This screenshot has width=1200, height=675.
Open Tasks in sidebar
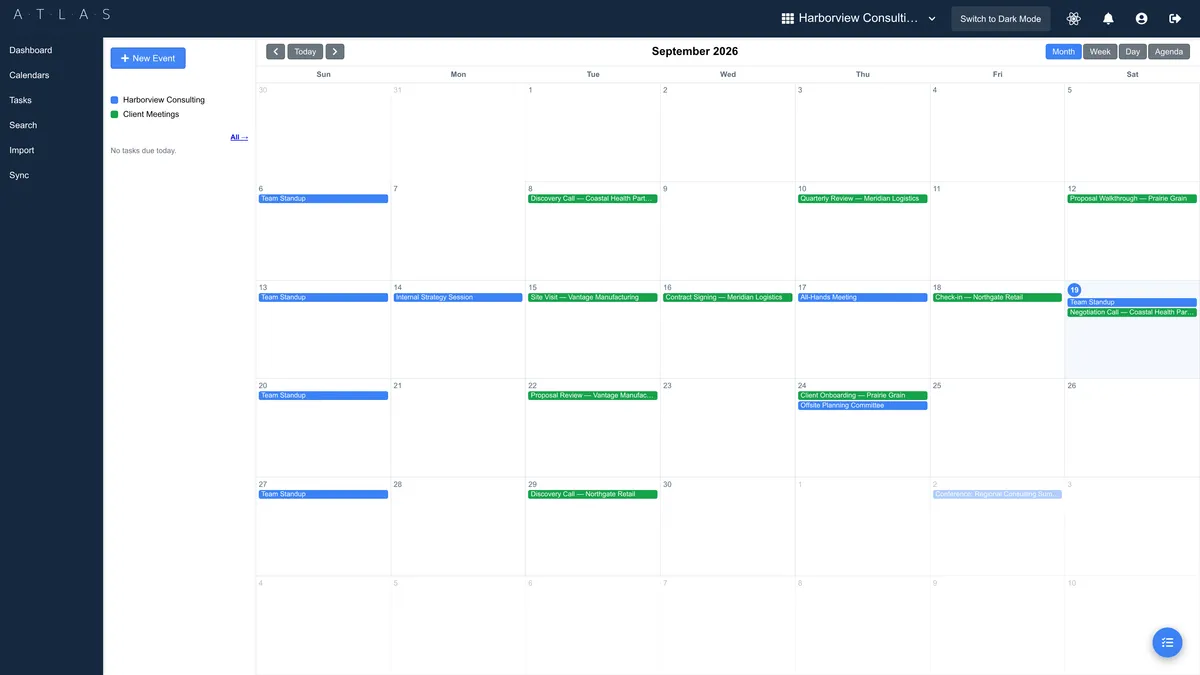[x=21, y=100]
